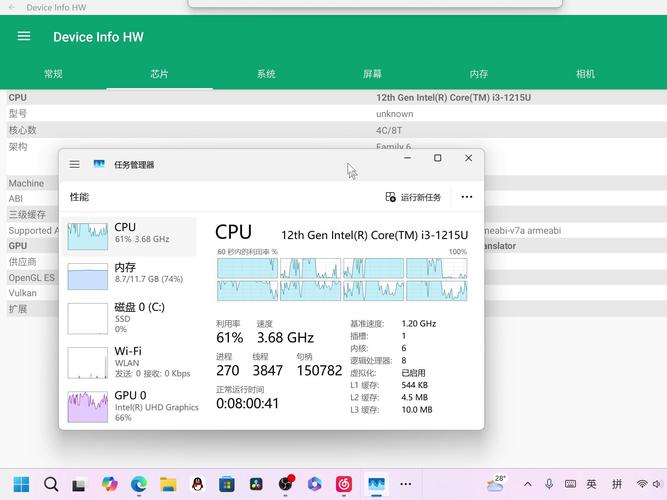Close the Task Manager window
The image size is (667, 500).
pyautogui.click(x=468, y=158)
